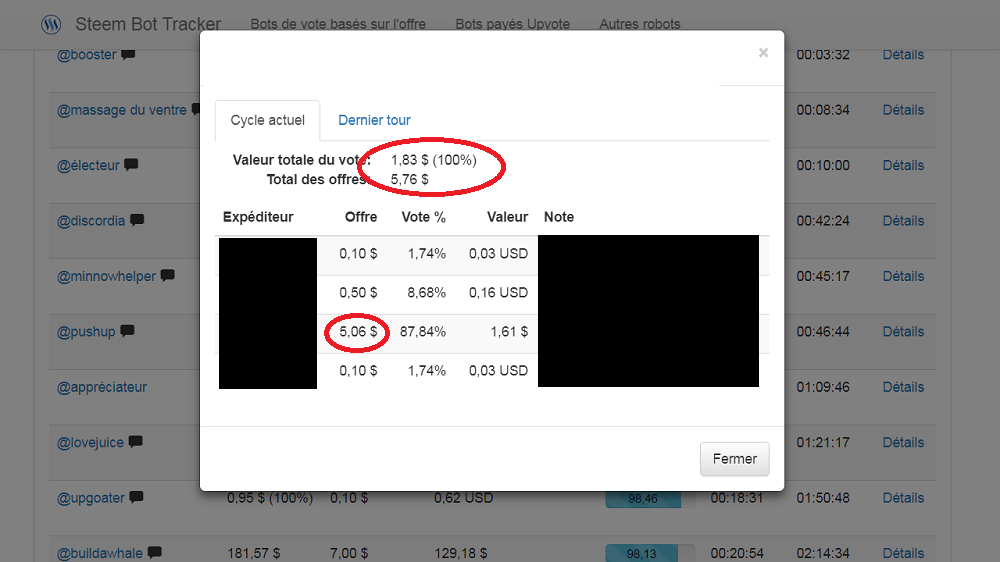The image size is (1000, 562).
Task: Close the dialog with the X button
Action: tap(763, 53)
